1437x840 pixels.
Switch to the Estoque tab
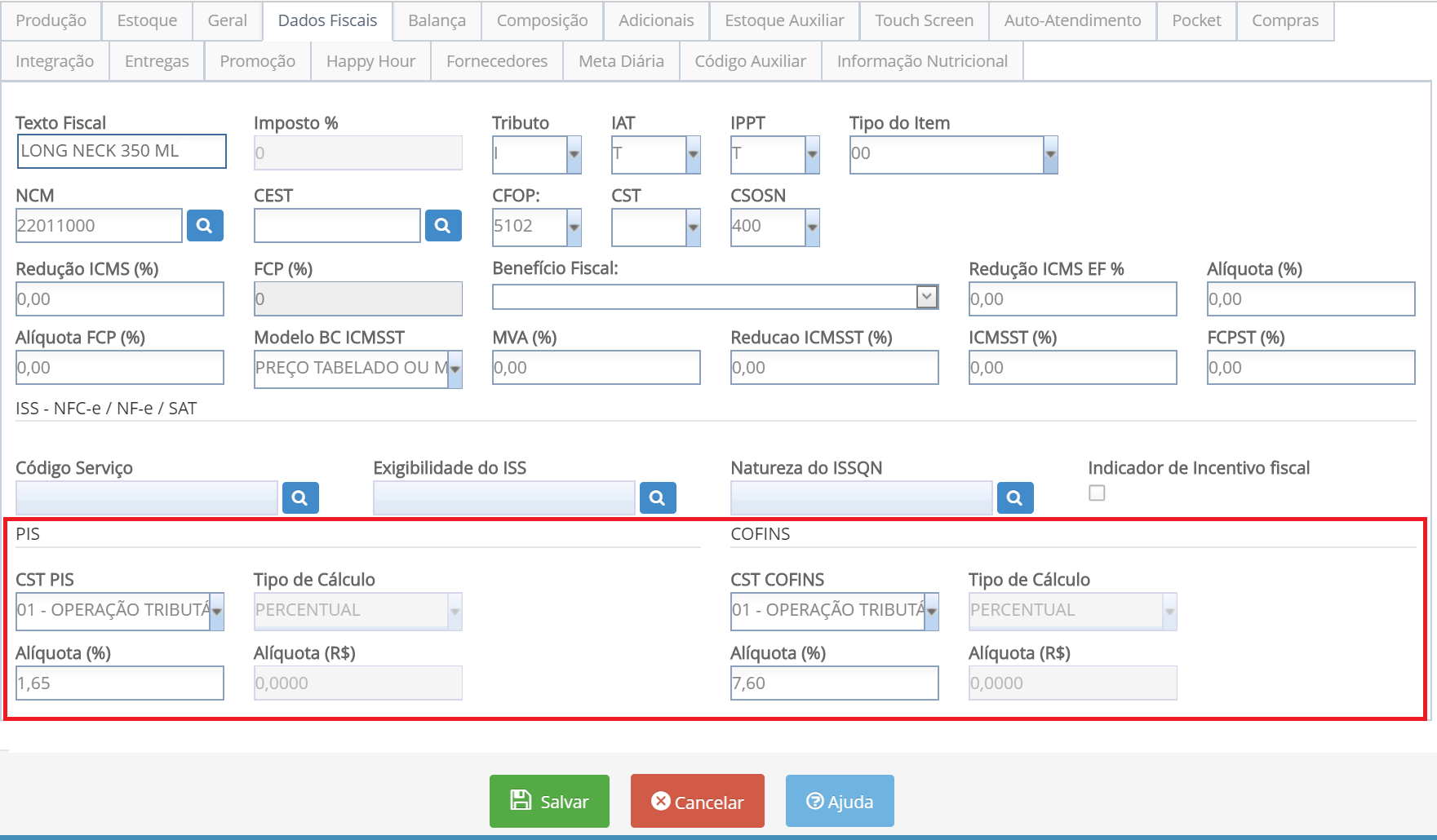click(147, 20)
